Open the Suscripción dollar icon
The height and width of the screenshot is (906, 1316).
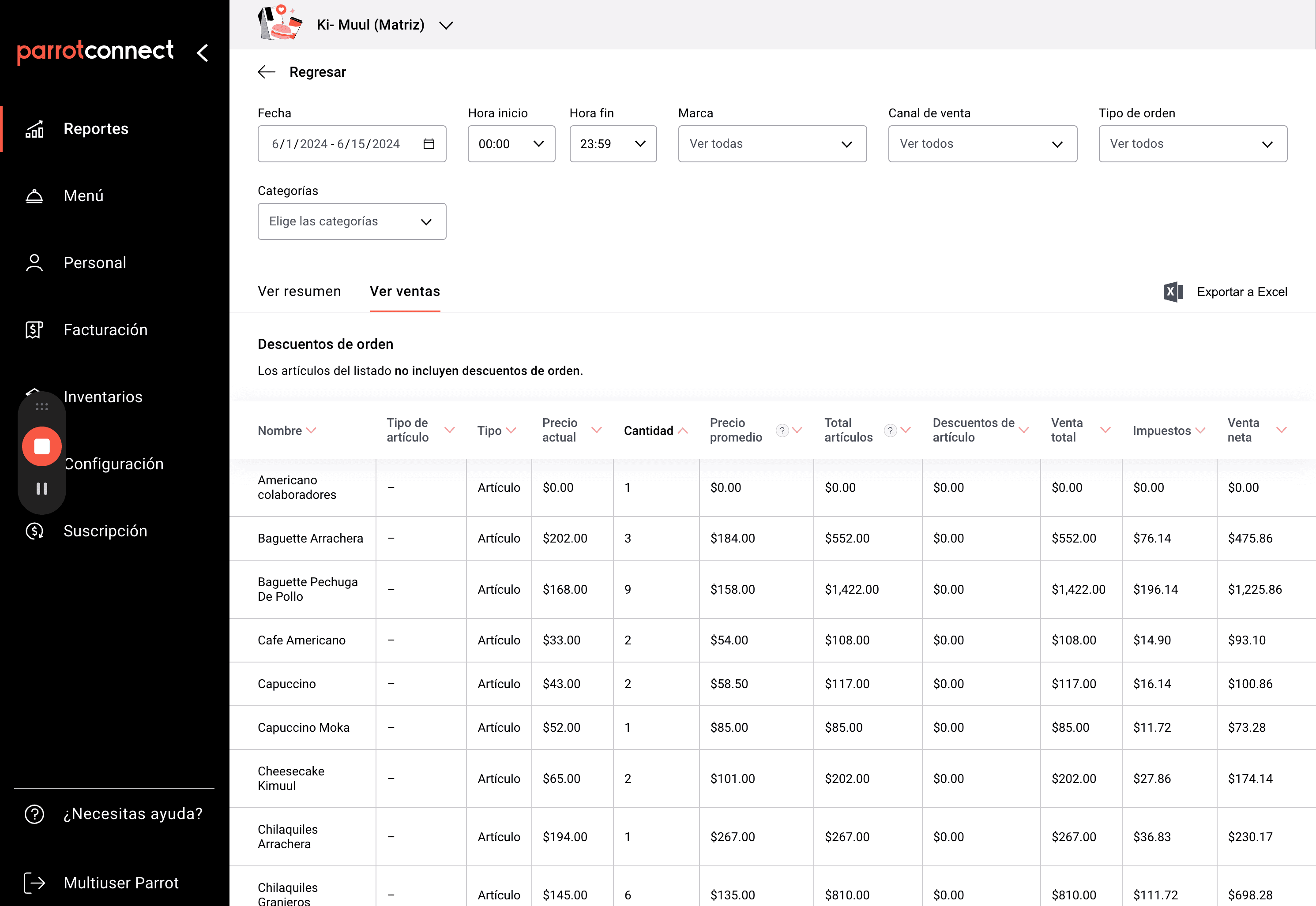click(x=35, y=531)
